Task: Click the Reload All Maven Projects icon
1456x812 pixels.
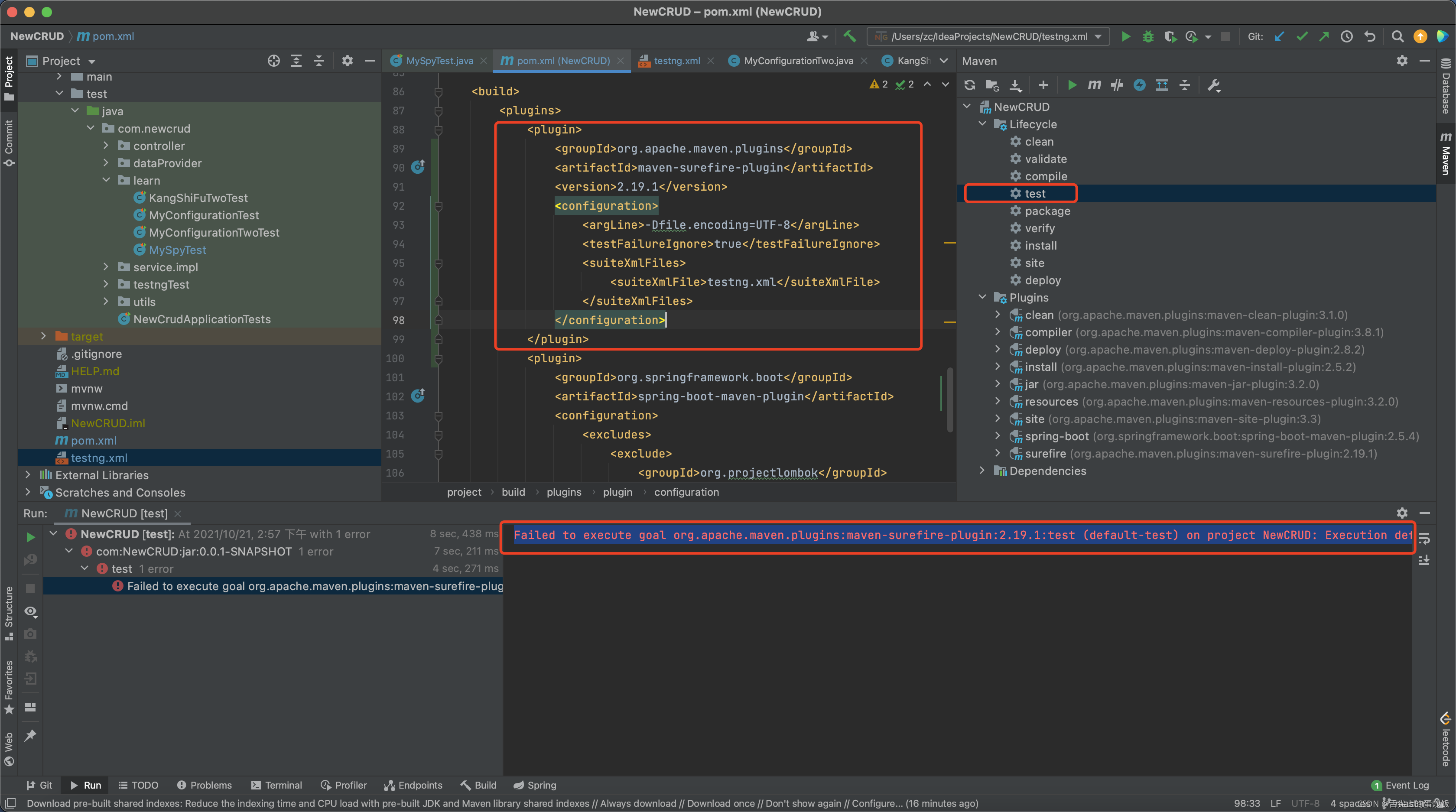Action: [x=970, y=85]
